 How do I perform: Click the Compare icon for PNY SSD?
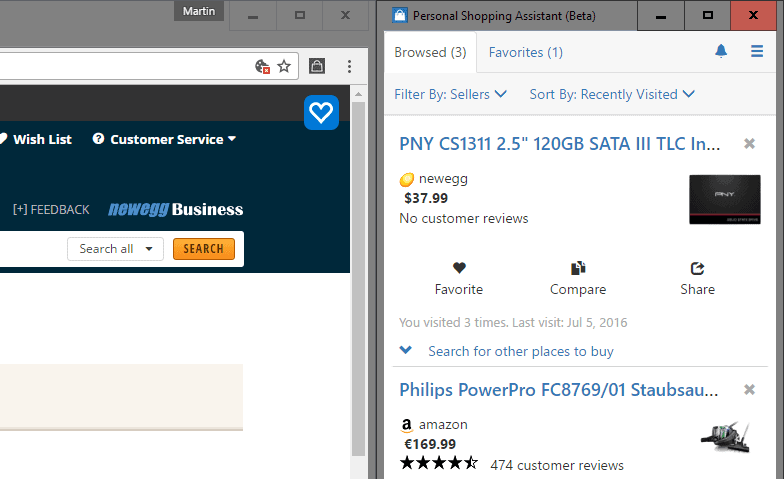(x=578, y=278)
